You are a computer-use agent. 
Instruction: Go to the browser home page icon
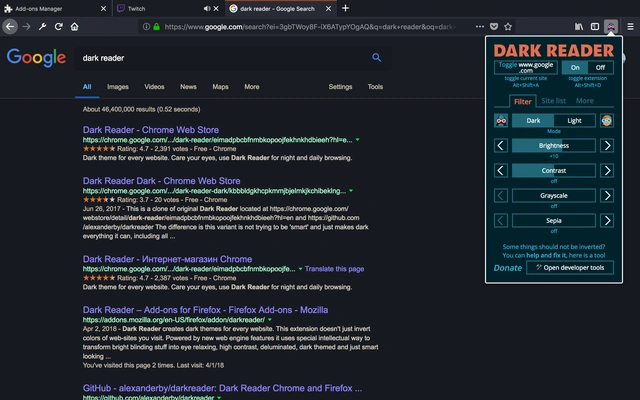click(74, 27)
